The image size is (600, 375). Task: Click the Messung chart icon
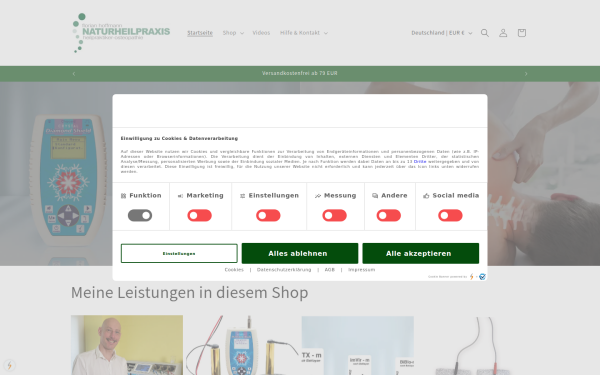click(x=318, y=196)
